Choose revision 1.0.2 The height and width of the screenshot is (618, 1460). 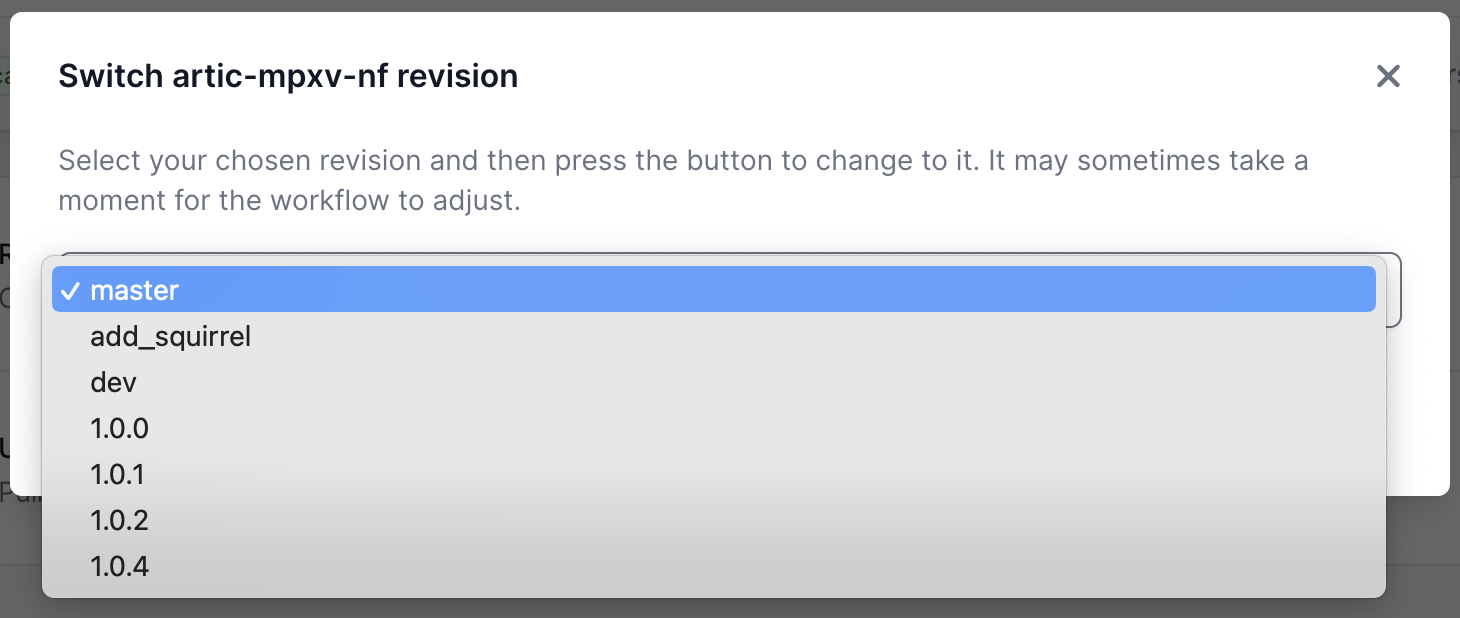119,521
